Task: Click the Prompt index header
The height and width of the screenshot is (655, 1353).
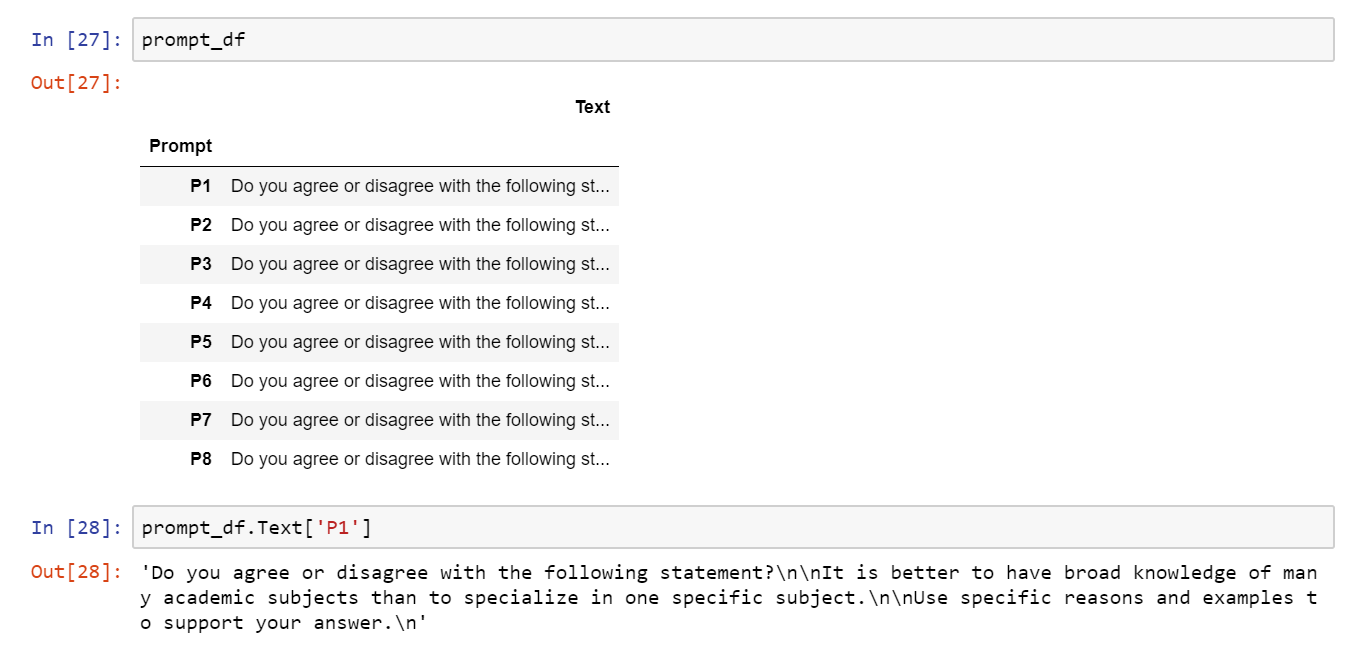Action: click(181, 146)
